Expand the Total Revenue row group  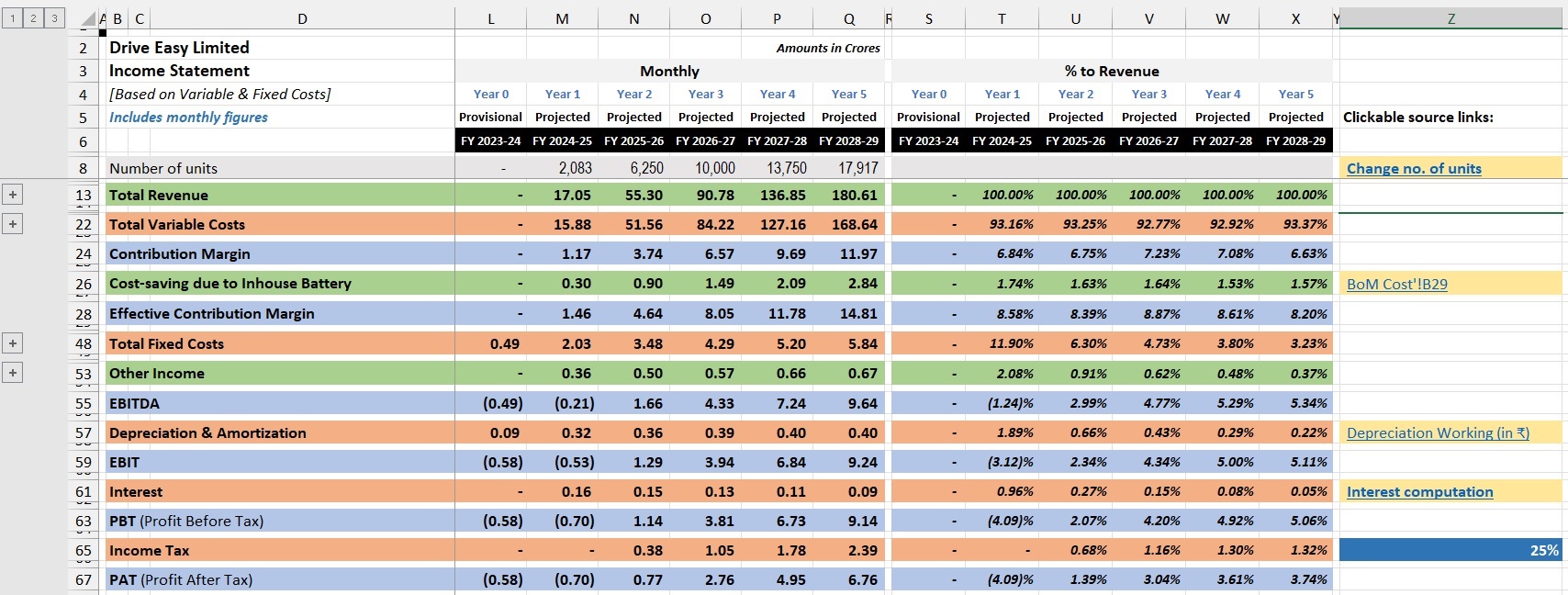[x=13, y=195]
